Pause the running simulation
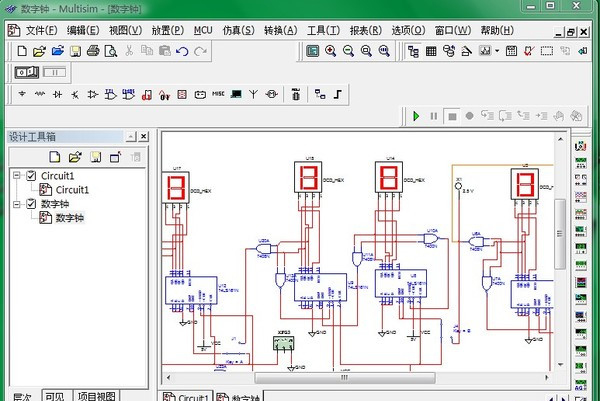Image resolution: width=600 pixels, height=401 pixels. tap(434, 116)
